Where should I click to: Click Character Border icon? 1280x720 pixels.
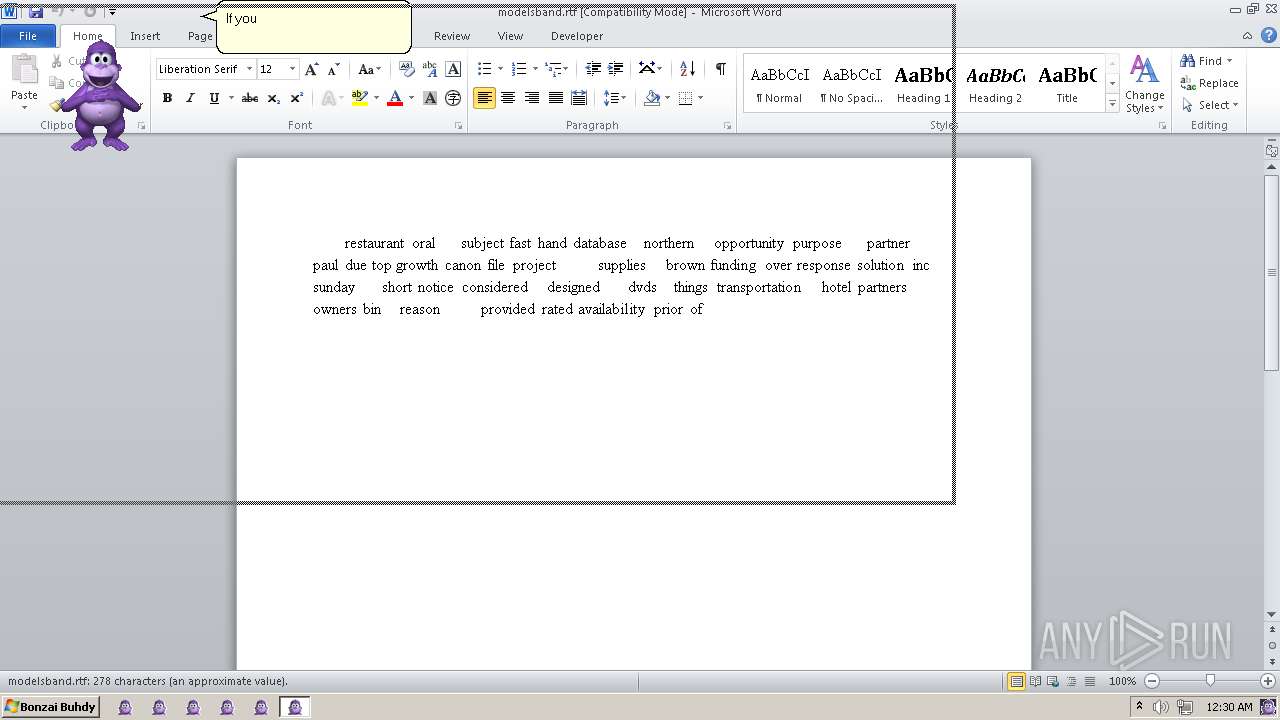tap(453, 69)
